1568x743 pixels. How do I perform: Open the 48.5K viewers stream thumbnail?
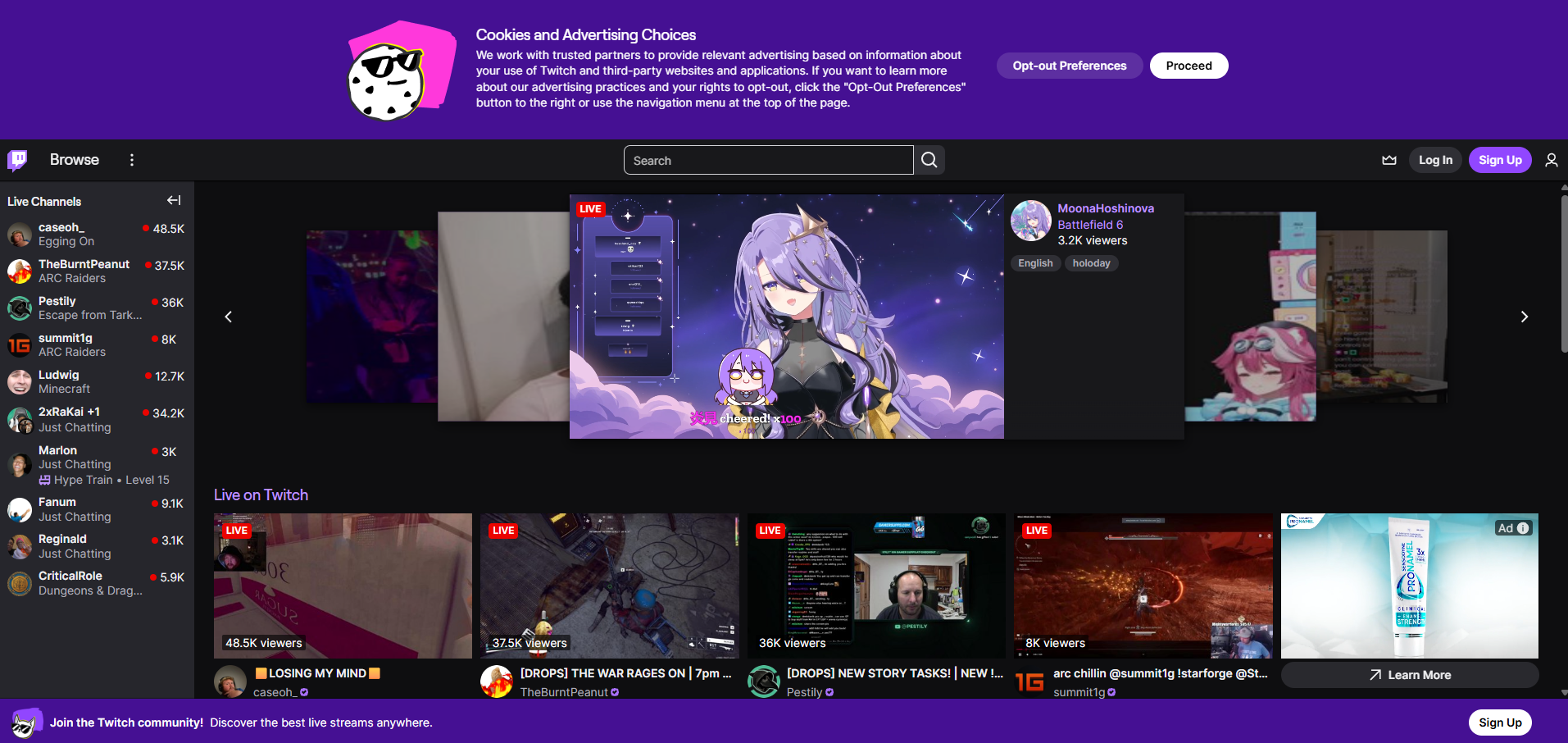[x=343, y=586]
